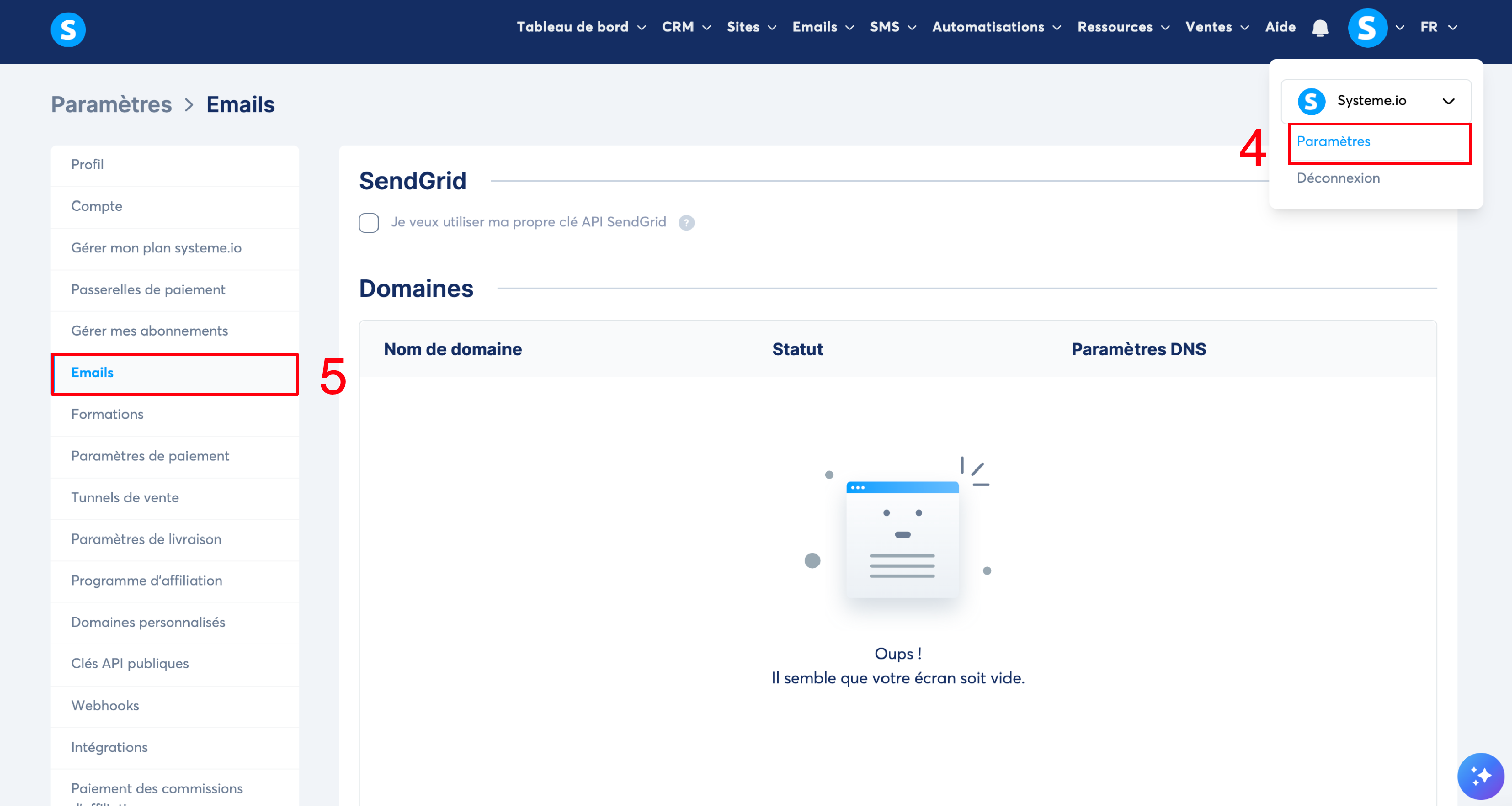This screenshot has width=1512, height=806.
Task: Click the Systeme.io workspace logo in the dropdown
Action: (1311, 101)
